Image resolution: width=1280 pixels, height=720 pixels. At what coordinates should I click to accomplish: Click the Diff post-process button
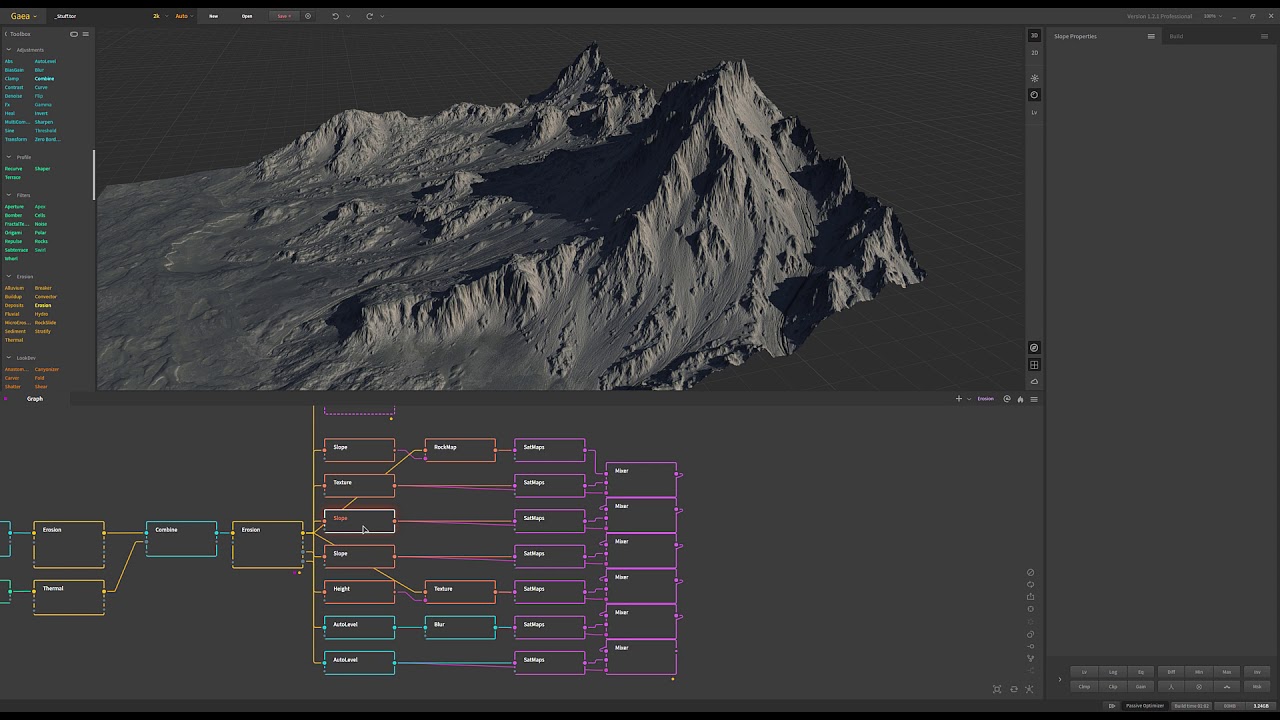point(1171,672)
